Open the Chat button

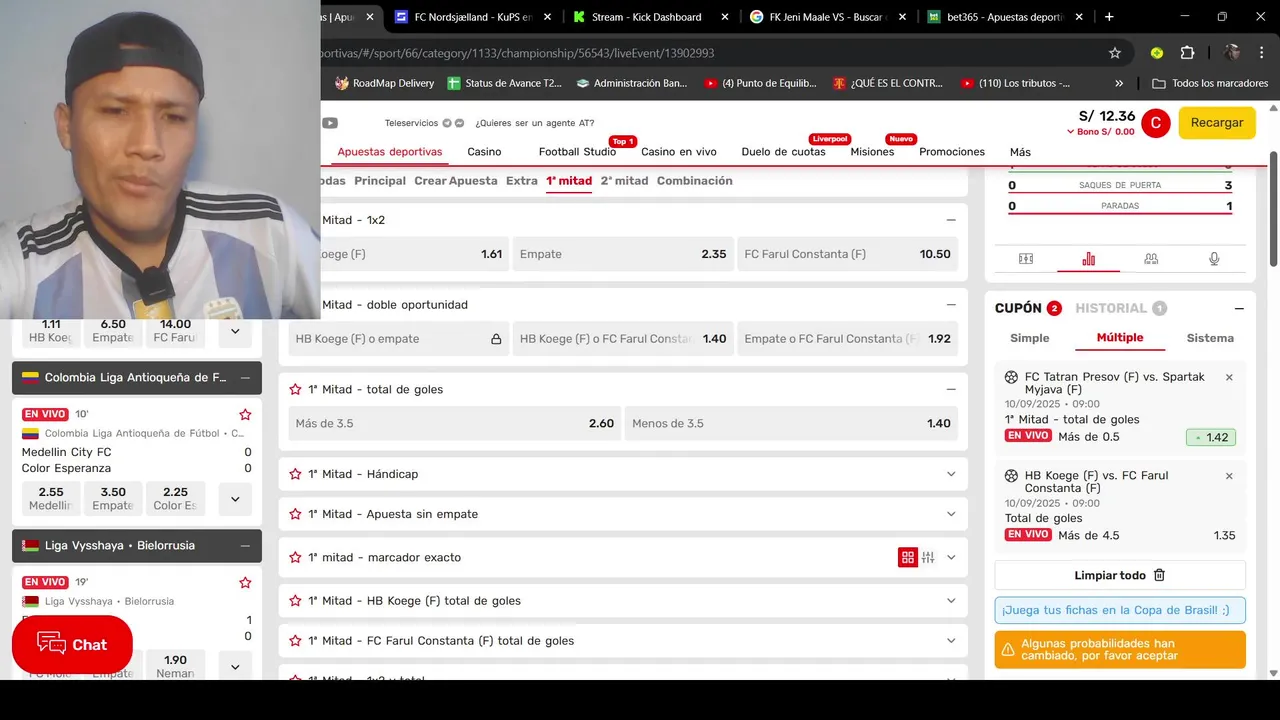72,645
